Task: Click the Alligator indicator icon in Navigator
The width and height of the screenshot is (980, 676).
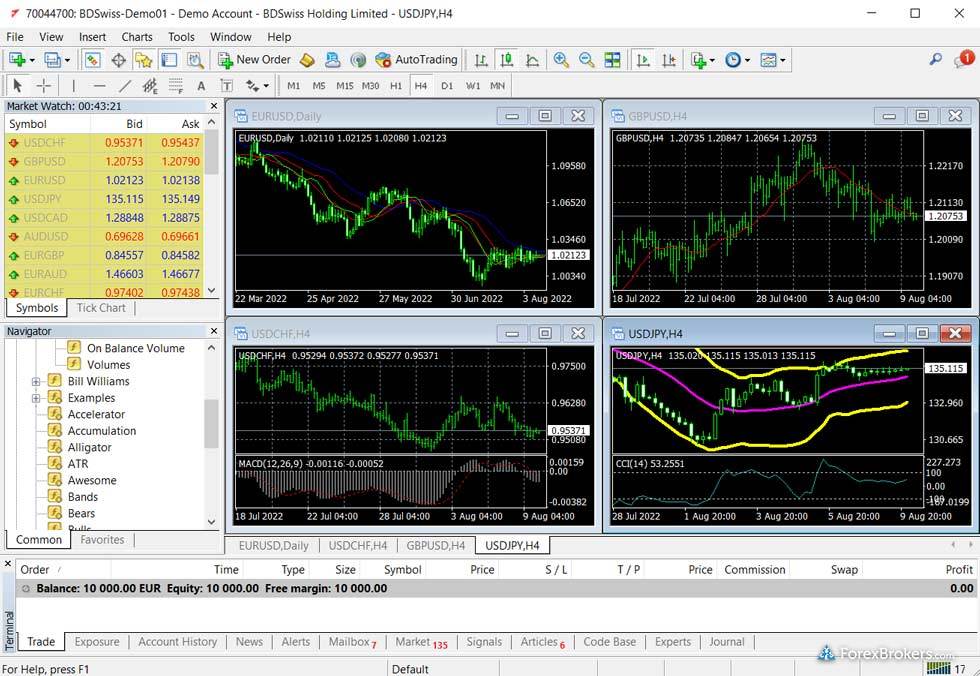Action: 55,447
